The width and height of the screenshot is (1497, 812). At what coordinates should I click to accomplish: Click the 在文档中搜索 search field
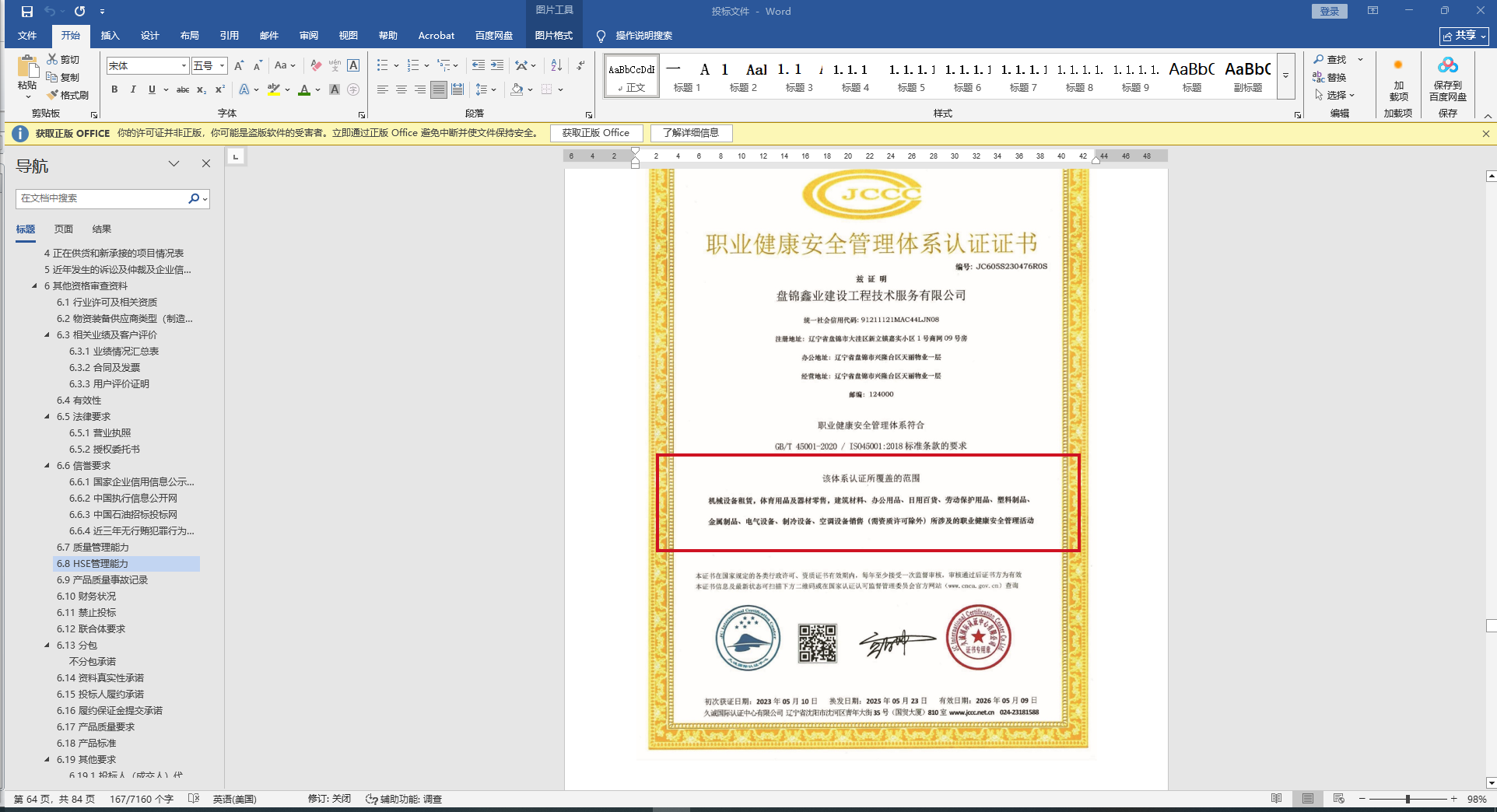click(101, 198)
